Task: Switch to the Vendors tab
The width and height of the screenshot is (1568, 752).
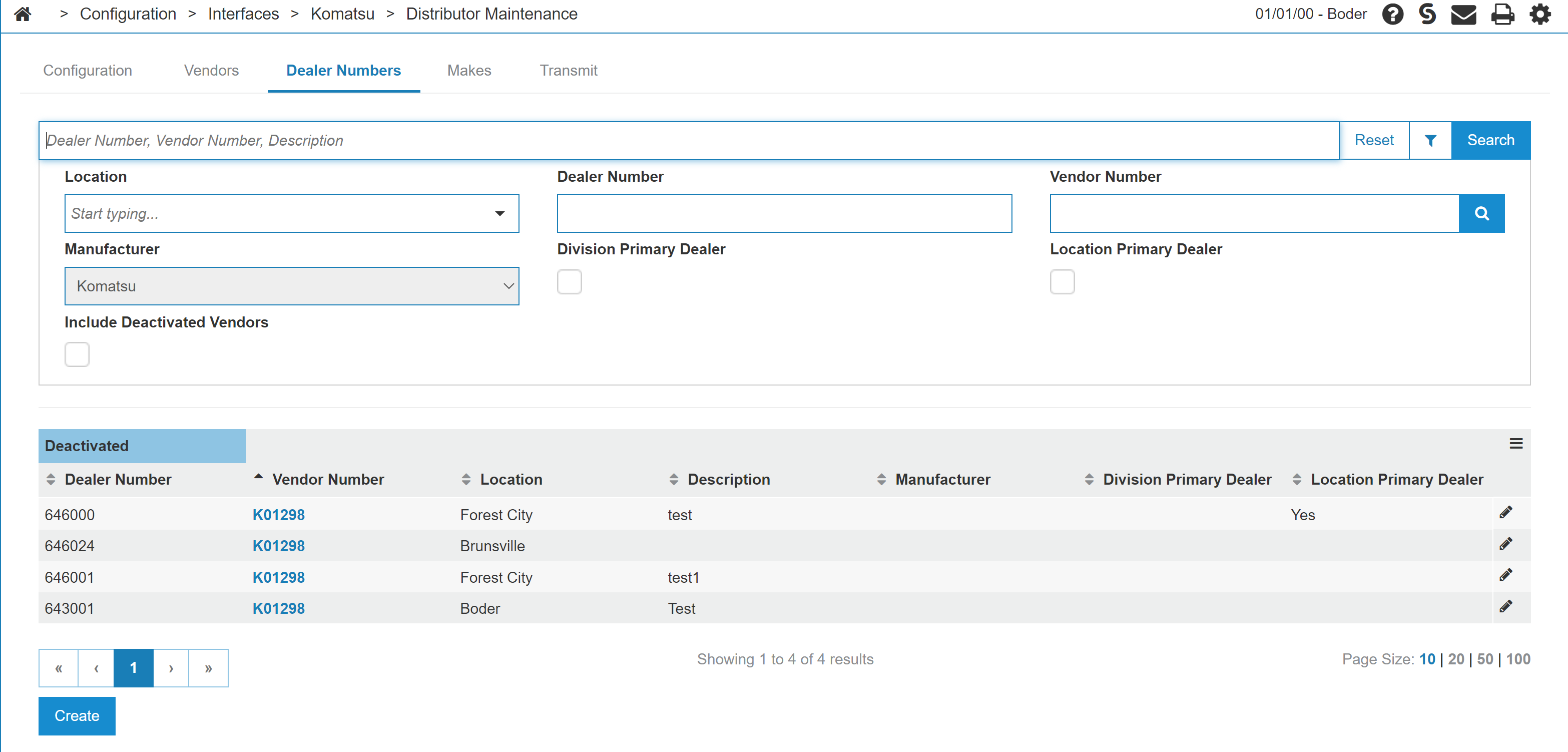Action: click(211, 71)
